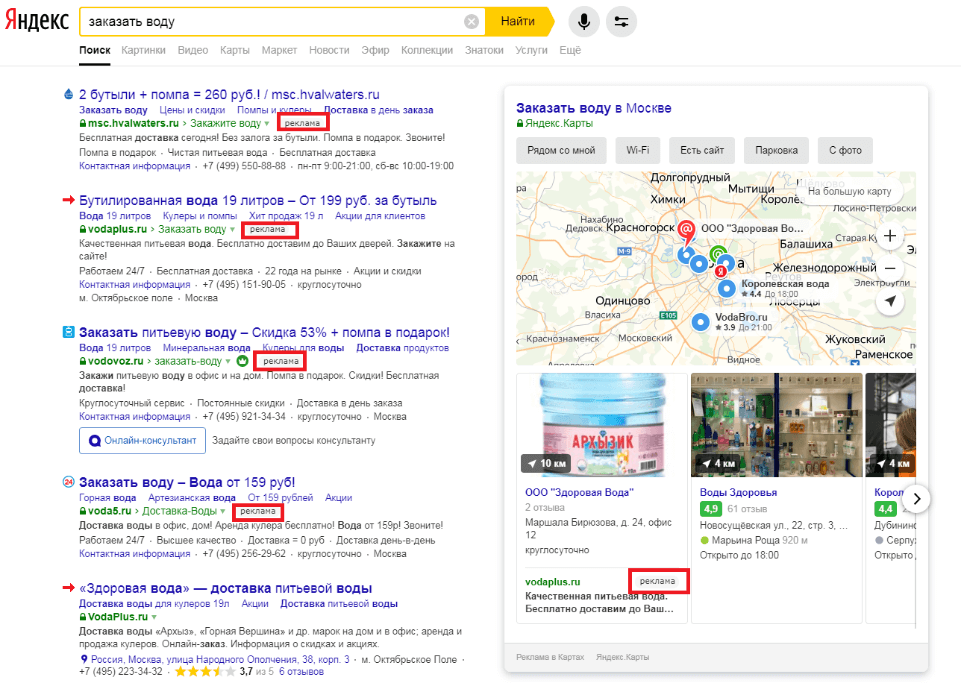
Task: Open the Яндекс.Карты footer link
Action: click(x=623, y=657)
